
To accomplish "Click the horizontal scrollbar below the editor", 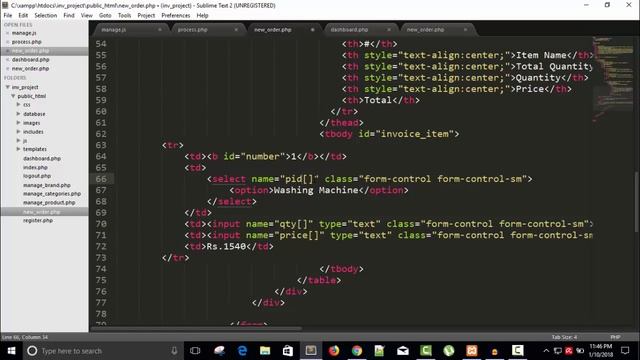I will (x=196, y=328).
